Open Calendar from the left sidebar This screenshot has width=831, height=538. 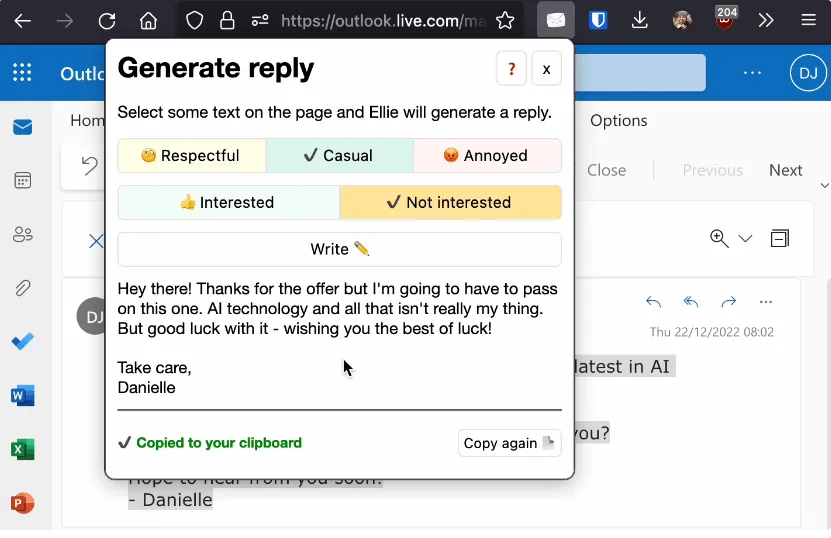tap(22, 180)
